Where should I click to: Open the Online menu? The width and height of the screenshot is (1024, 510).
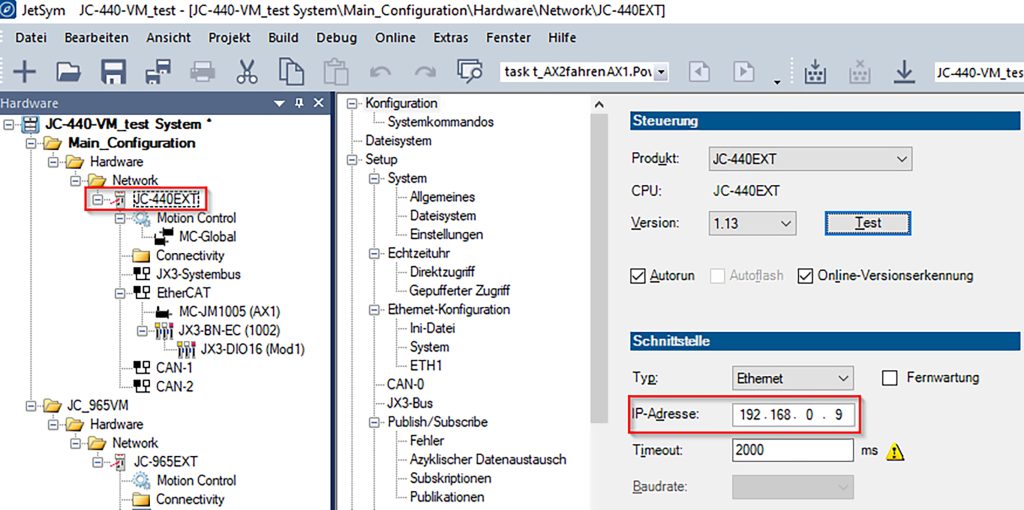(395, 38)
